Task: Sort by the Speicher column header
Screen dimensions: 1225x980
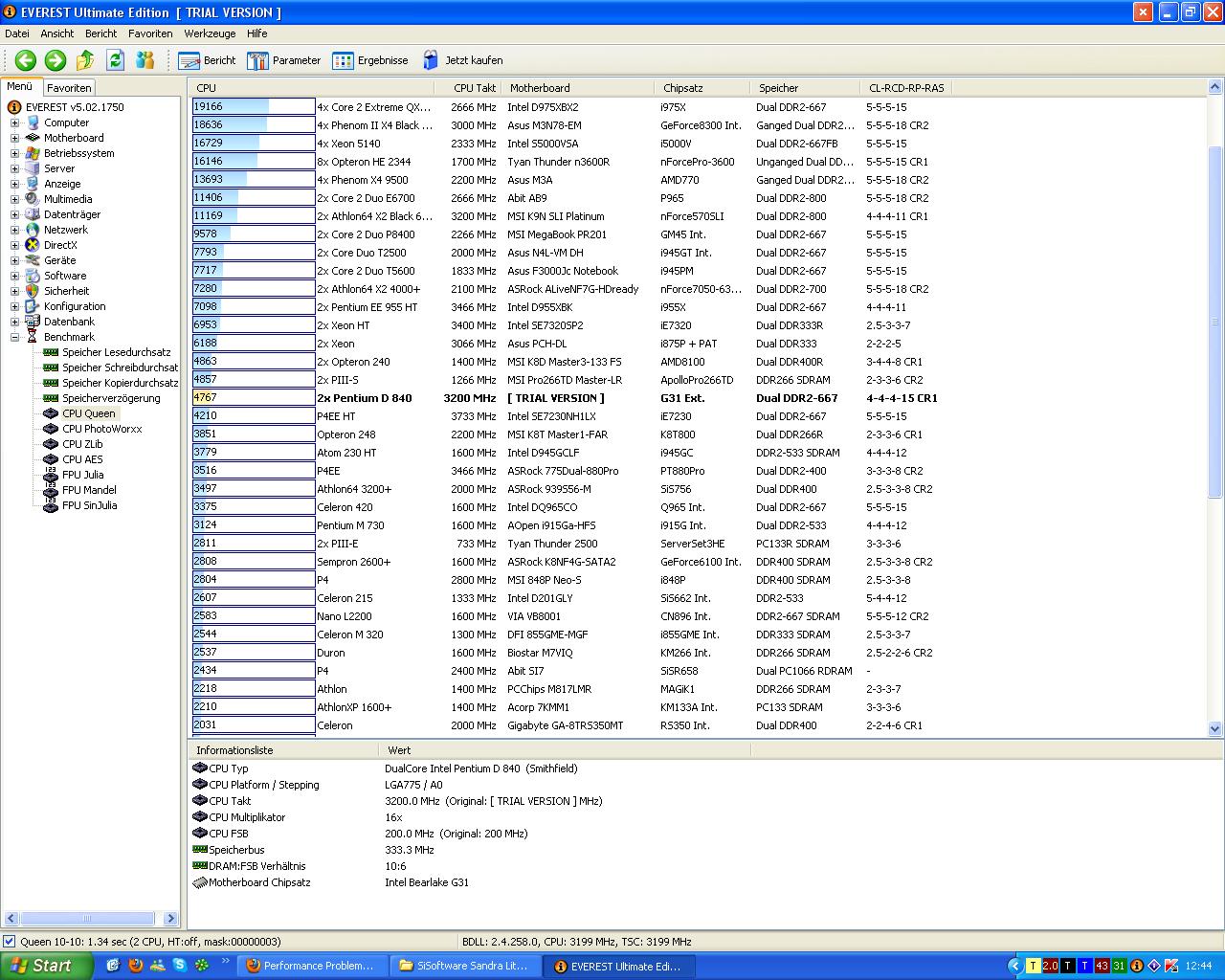Action: tap(805, 88)
